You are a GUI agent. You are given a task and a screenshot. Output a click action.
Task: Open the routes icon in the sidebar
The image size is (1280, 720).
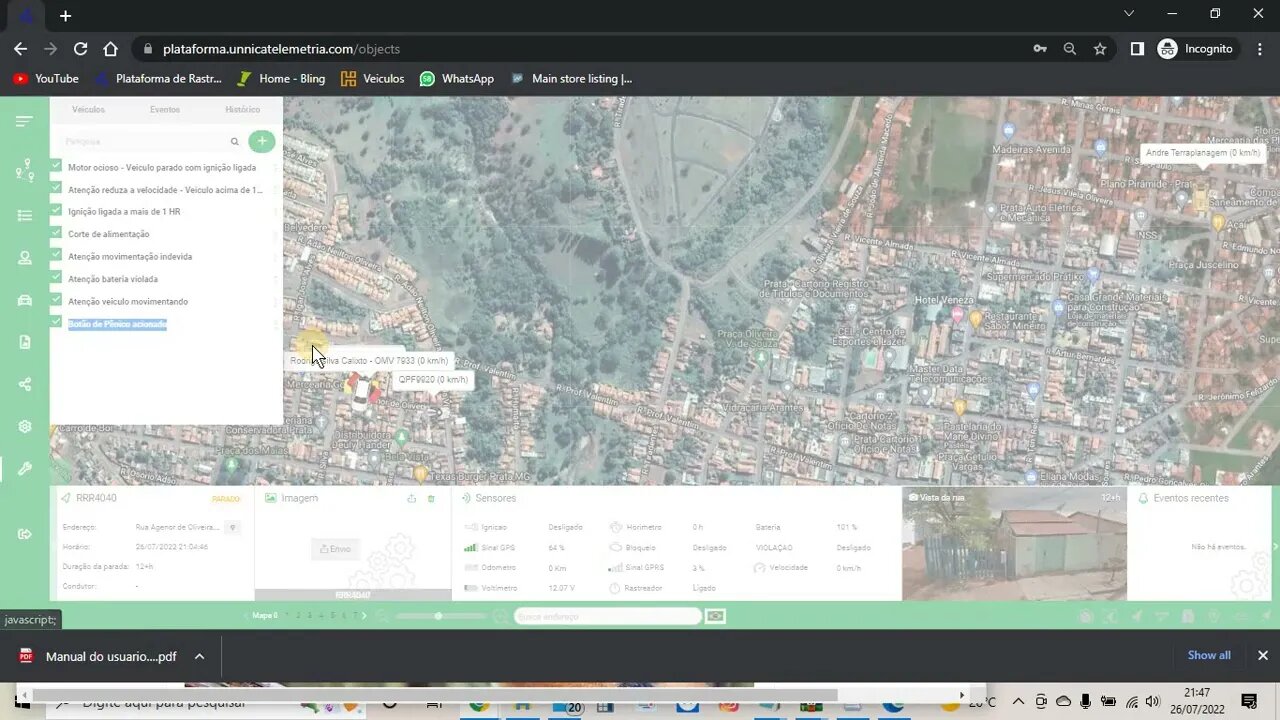pyautogui.click(x=24, y=170)
